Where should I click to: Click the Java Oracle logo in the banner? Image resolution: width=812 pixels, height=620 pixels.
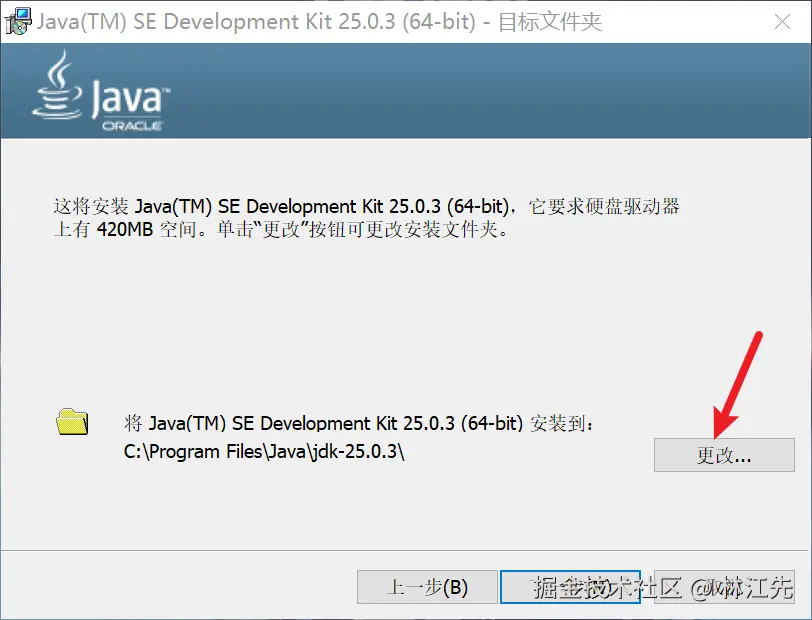point(102,91)
